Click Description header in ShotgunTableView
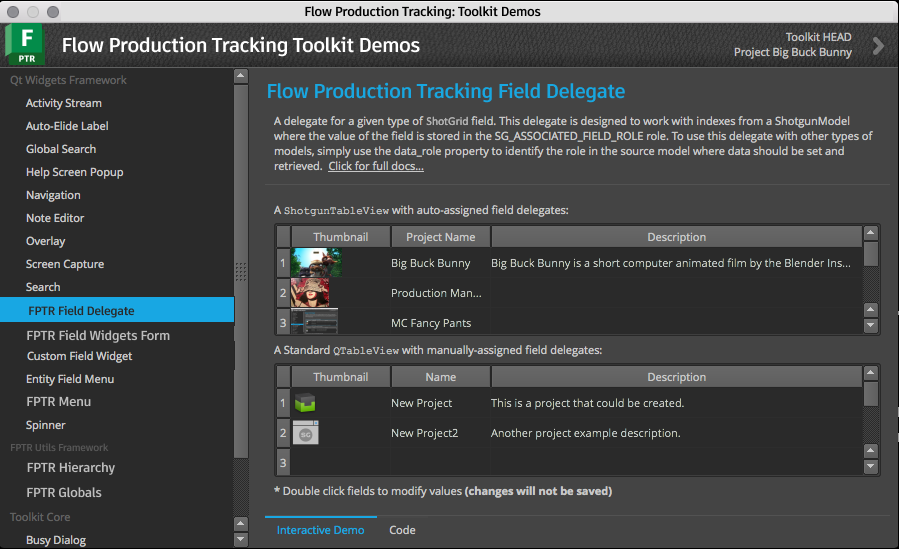This screenshot has height=549, width=899. (x=677, y=237)
